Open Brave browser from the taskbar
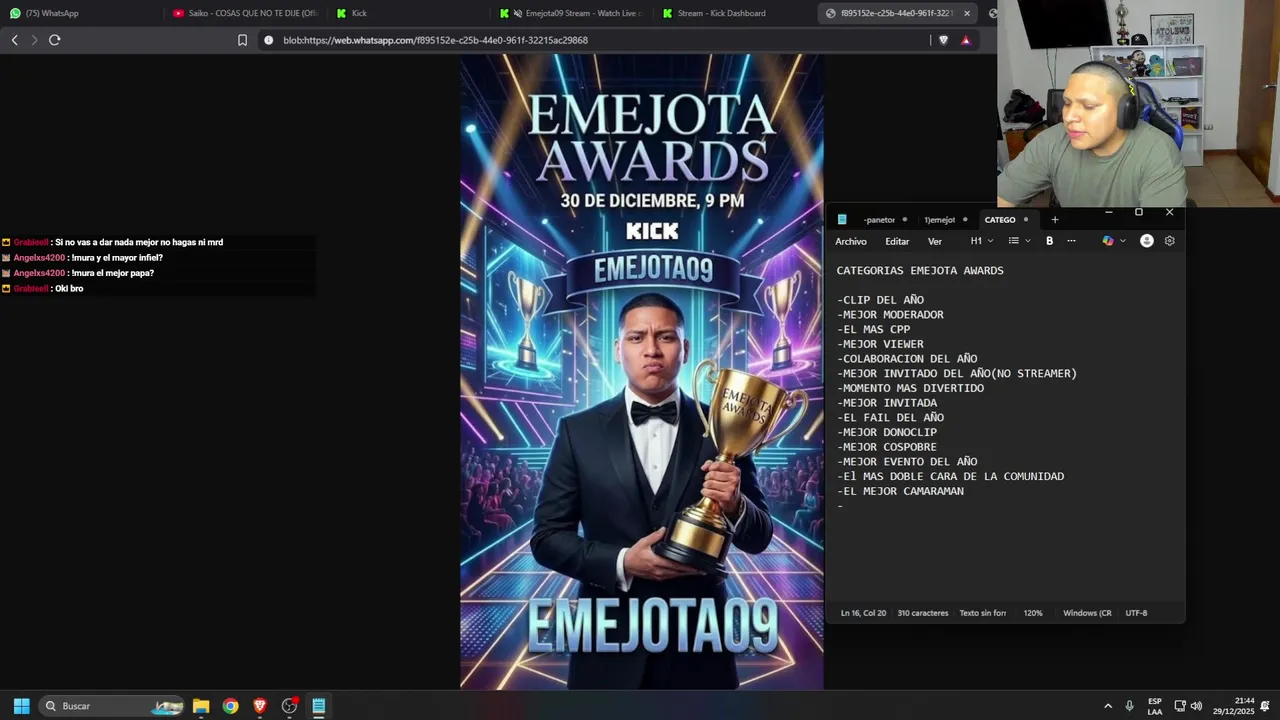Screen dimensions: 1280x720 coord(260,706)
